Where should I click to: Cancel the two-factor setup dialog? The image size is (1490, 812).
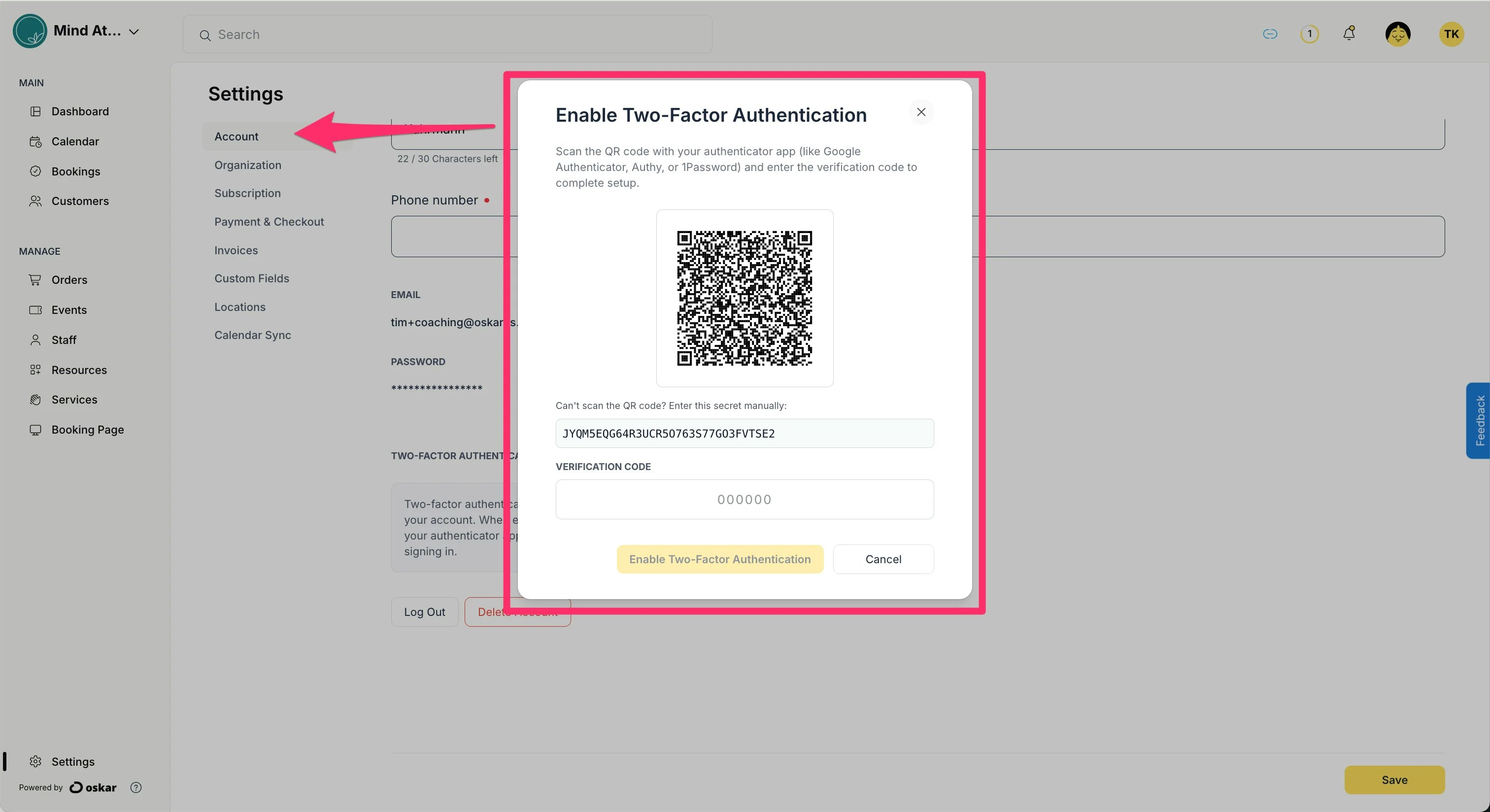[x=883, y=559]
